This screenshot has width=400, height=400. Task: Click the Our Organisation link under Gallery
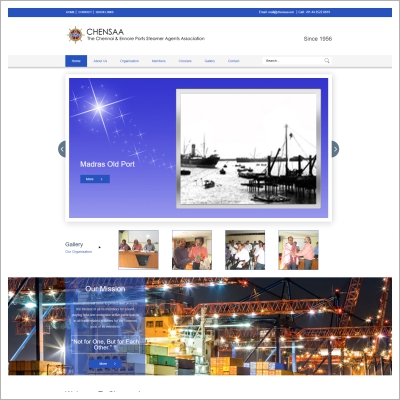point(78,252)
